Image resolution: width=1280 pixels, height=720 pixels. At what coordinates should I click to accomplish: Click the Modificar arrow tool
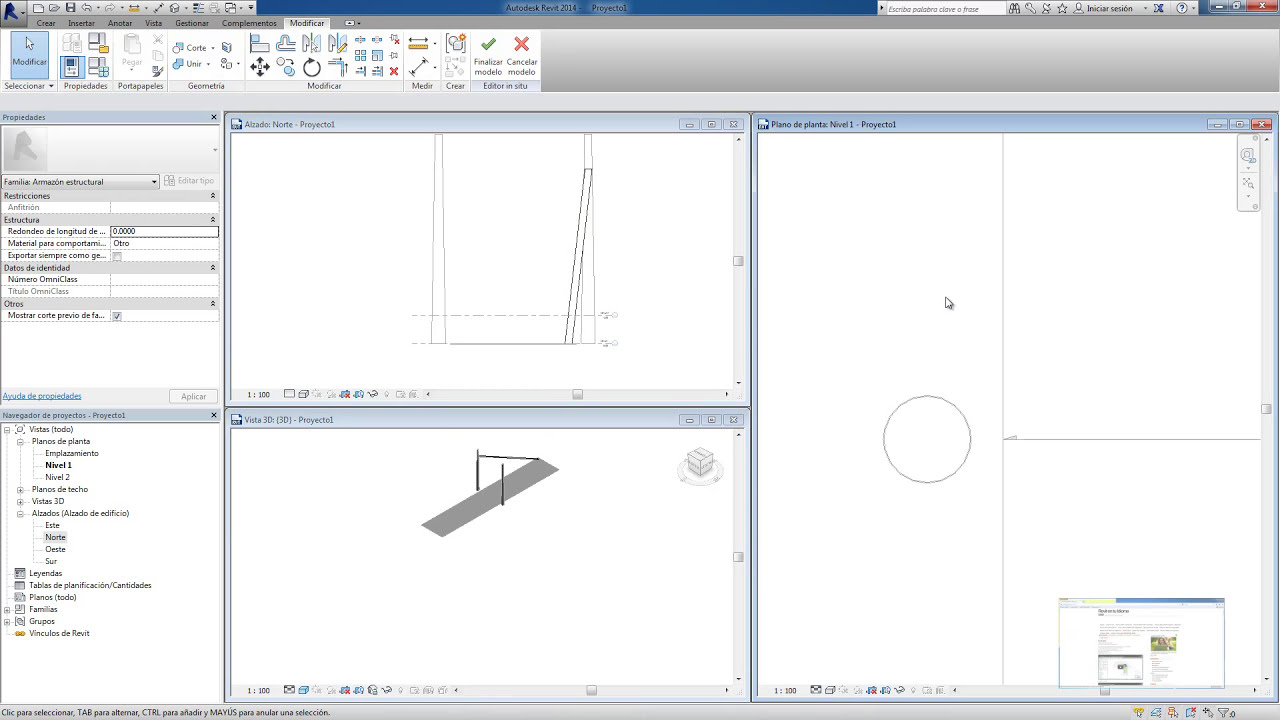pos(29,54)
